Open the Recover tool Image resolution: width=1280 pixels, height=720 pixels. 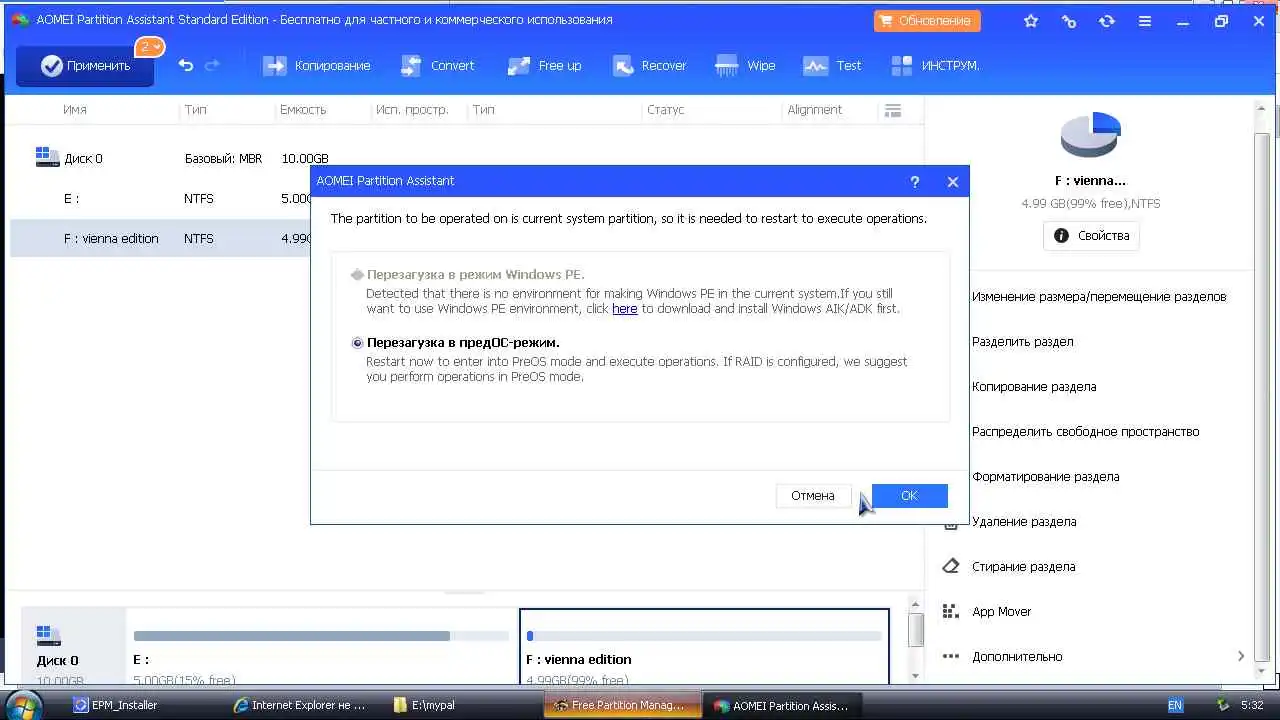649,65
